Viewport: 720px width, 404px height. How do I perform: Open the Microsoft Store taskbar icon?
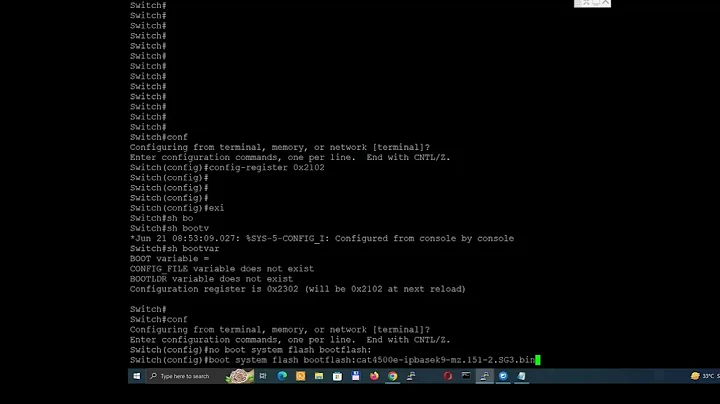pyautogui.click(x=337, y=376)
